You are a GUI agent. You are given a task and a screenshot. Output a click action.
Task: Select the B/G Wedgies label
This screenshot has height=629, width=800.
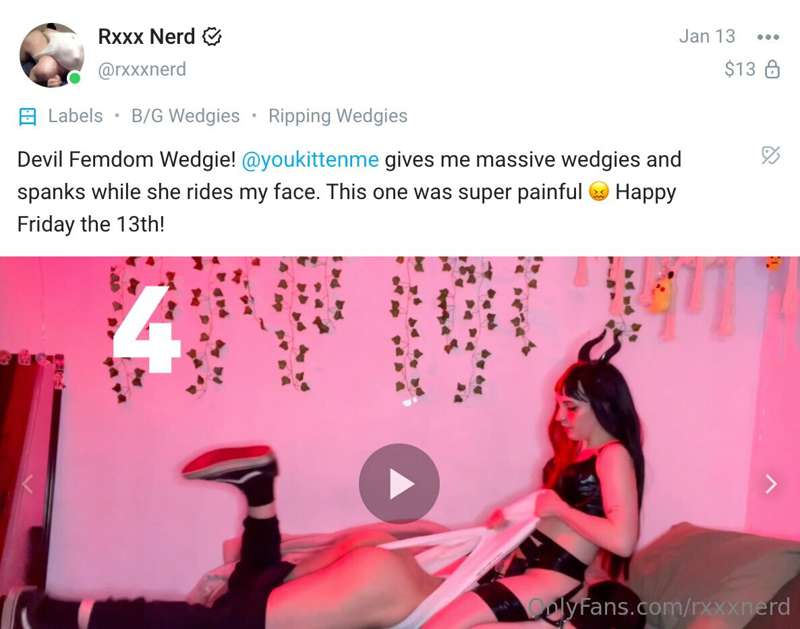pyautogui.click(x=185, y=116)
